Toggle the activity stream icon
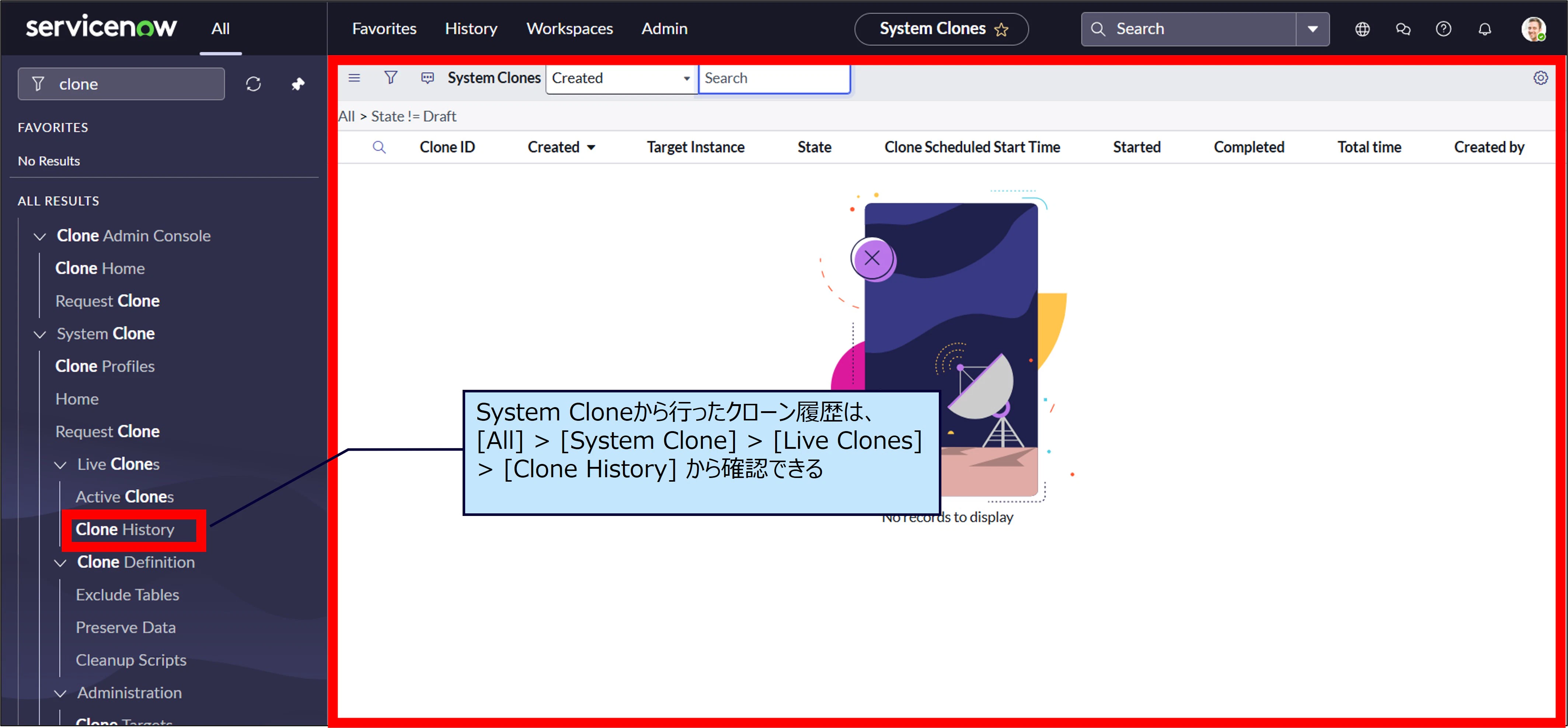Viewport: 1568px width, 728px height. click(x=428, y=78)
